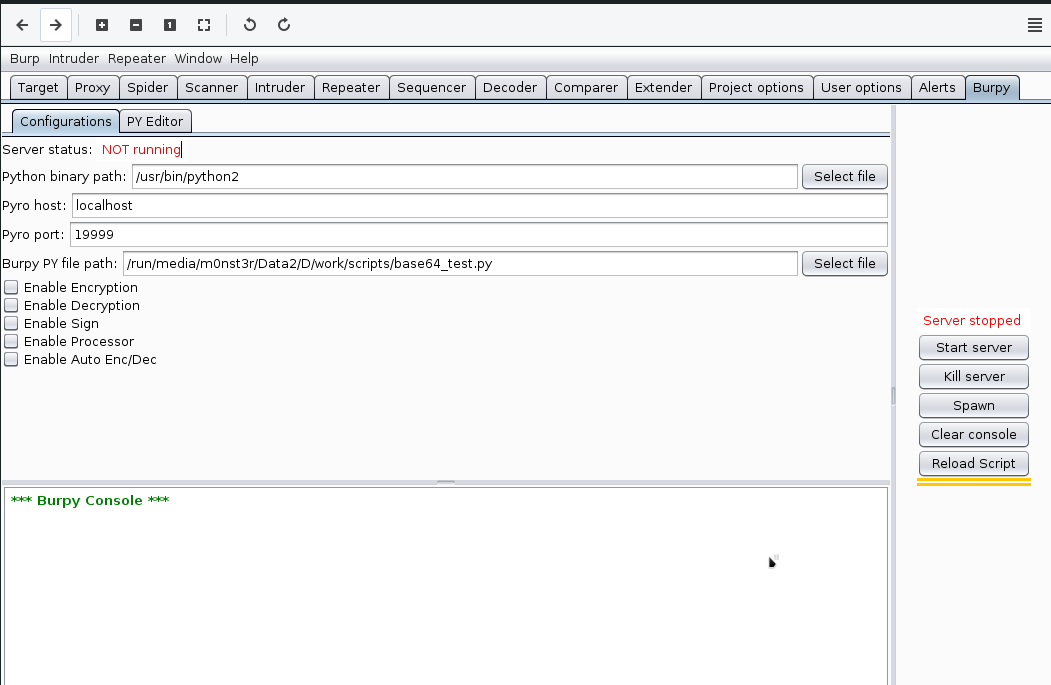
Task: Open the Intruder menu in menu bar
Action: pyautogui.click(x=74, y=59)
